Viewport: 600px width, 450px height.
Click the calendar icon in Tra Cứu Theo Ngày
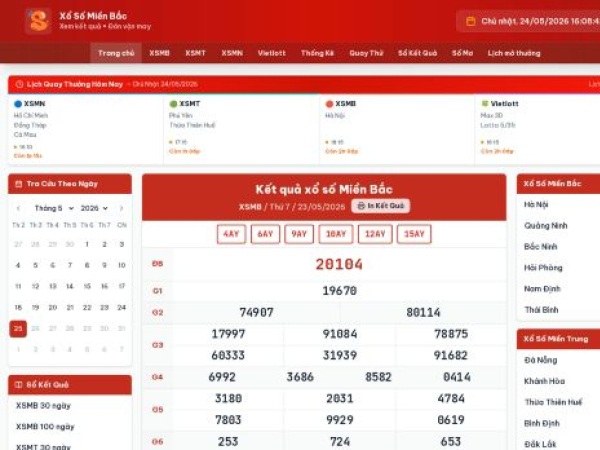click(18, 184)
